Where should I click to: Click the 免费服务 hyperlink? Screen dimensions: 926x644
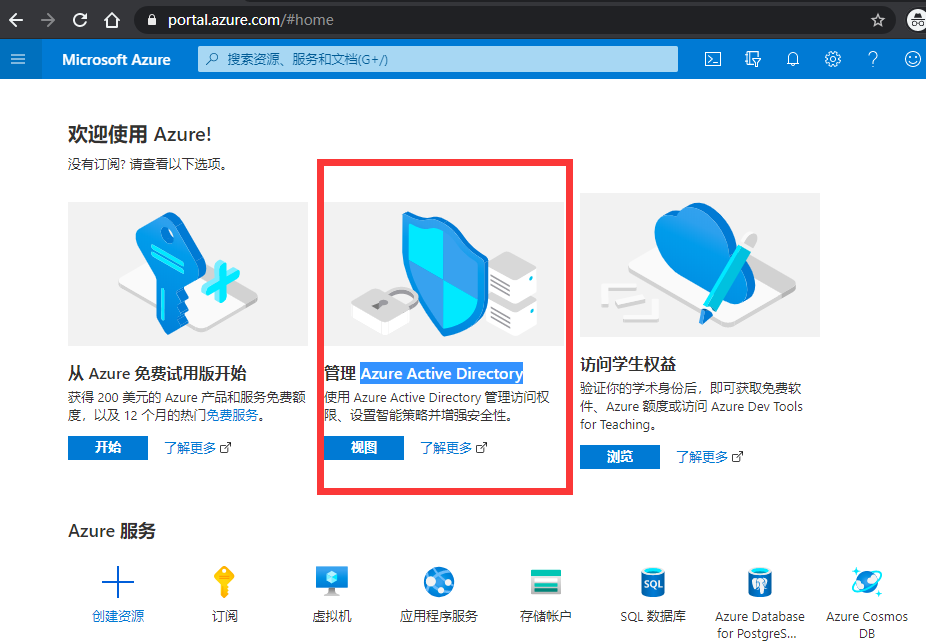[232, 415]
